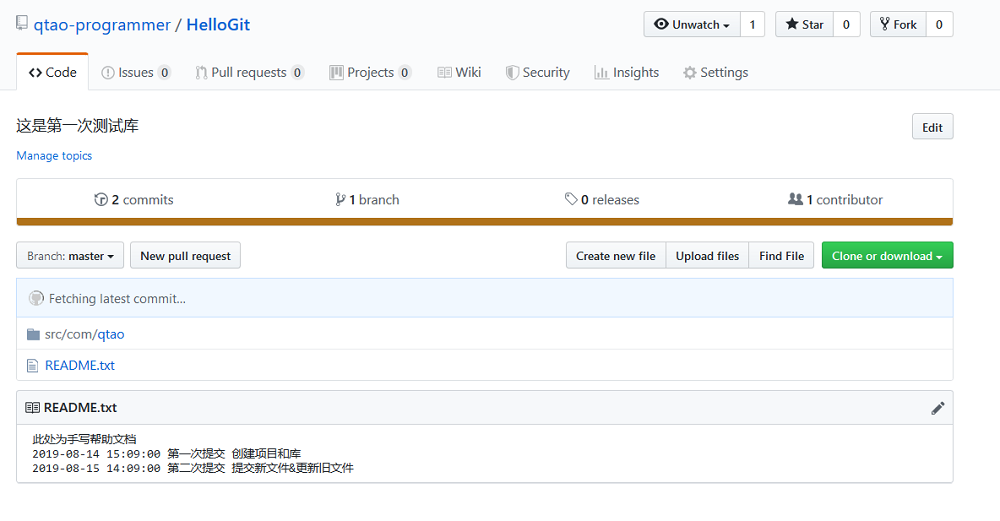Click the Manage topics link
The height and width of the screenshot is (521, 1000).
tap(54, 156)
